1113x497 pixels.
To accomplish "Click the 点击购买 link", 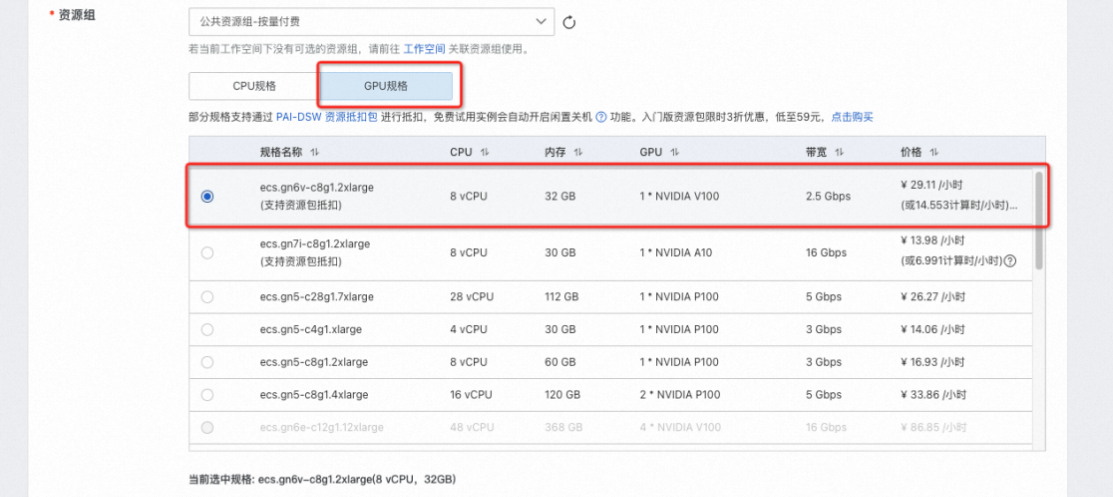I will (x=852, y=117).
